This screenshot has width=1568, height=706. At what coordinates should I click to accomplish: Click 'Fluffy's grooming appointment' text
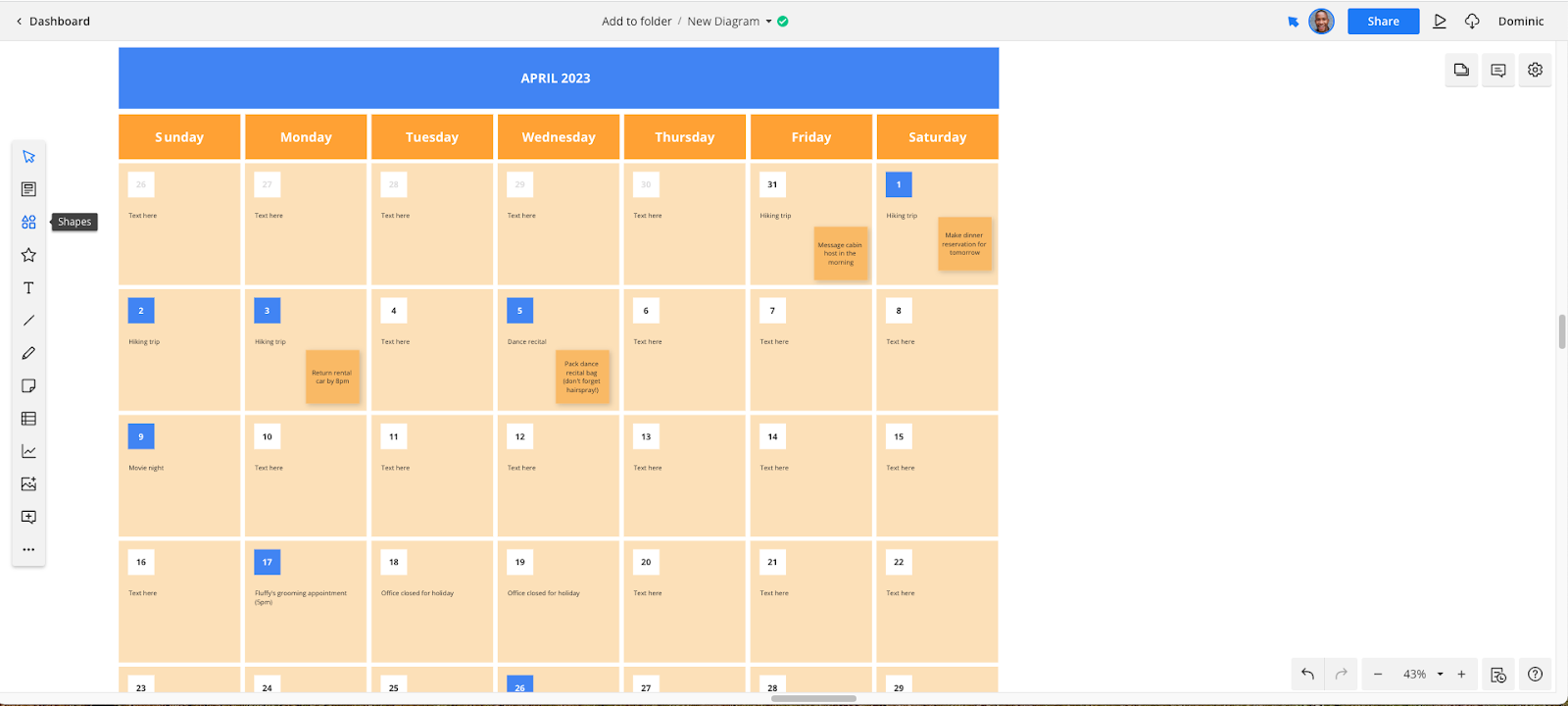[x=301, y=597]
